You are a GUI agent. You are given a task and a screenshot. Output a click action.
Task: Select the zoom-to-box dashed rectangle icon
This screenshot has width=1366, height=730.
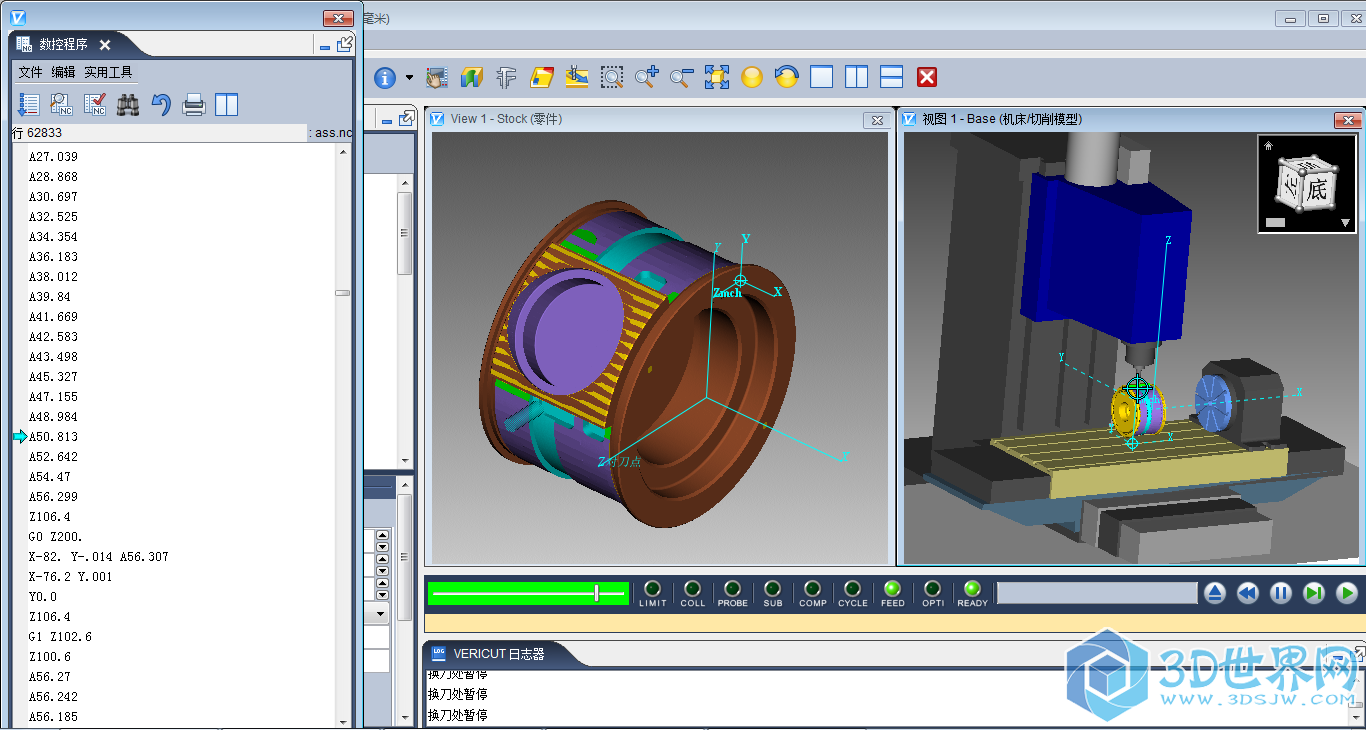click(x=612, y=77)
